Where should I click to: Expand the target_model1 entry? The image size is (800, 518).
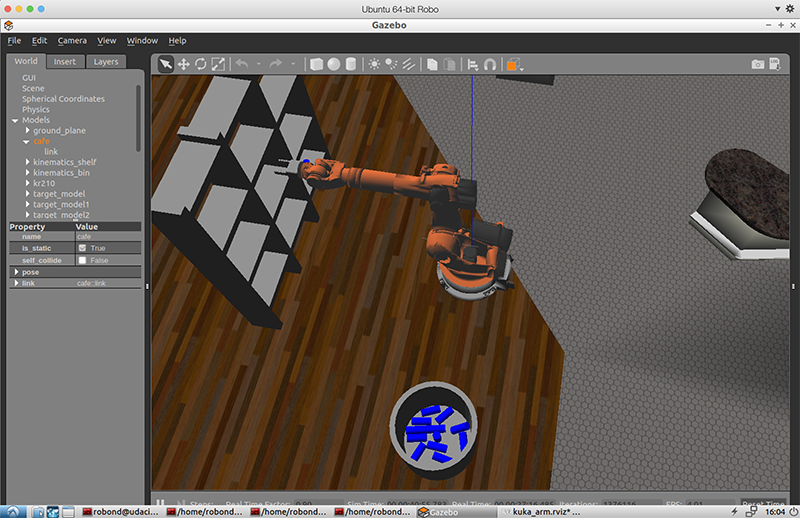point(28,205)
